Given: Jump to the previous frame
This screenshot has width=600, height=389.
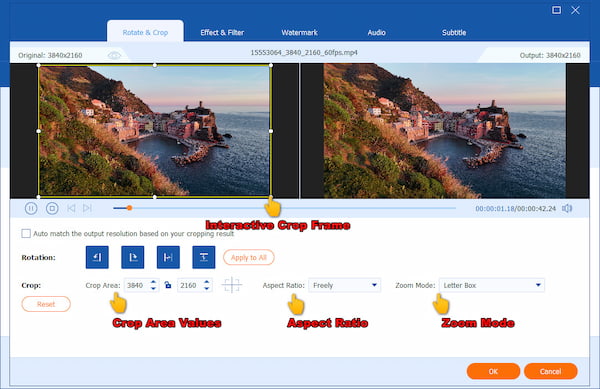Looking at the screenshot, I should tap(71, 208).
